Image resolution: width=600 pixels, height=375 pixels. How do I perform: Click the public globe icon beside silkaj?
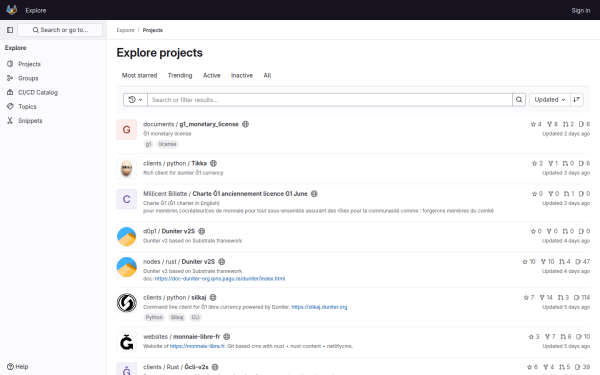tap(213, 298)
